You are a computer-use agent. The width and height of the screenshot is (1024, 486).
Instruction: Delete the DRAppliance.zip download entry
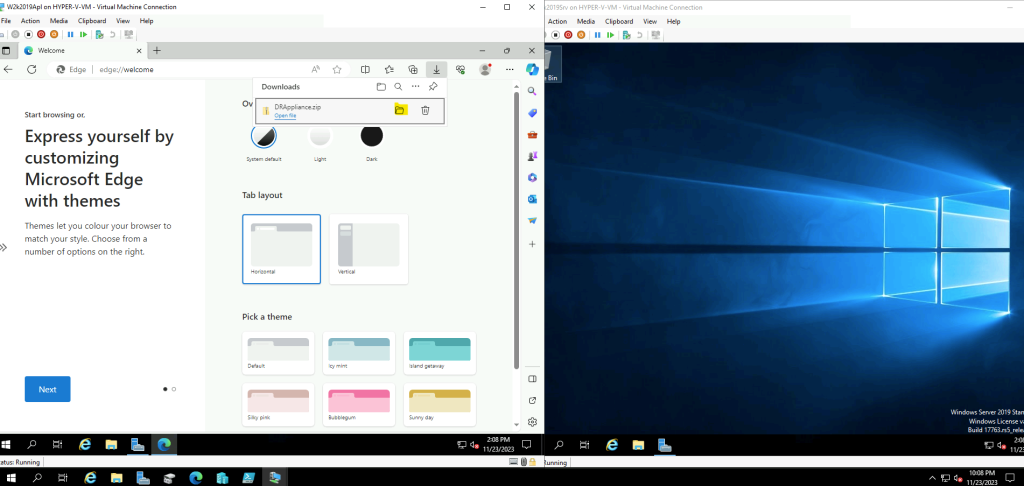425,110
